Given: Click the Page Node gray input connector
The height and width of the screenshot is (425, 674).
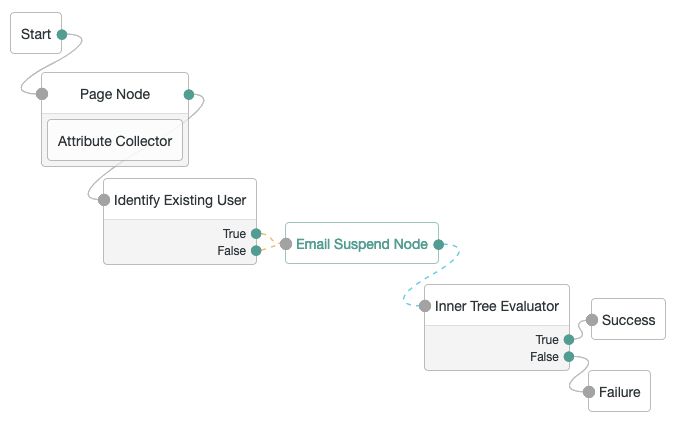Looking at the screenshot, I should click(42, 94).
